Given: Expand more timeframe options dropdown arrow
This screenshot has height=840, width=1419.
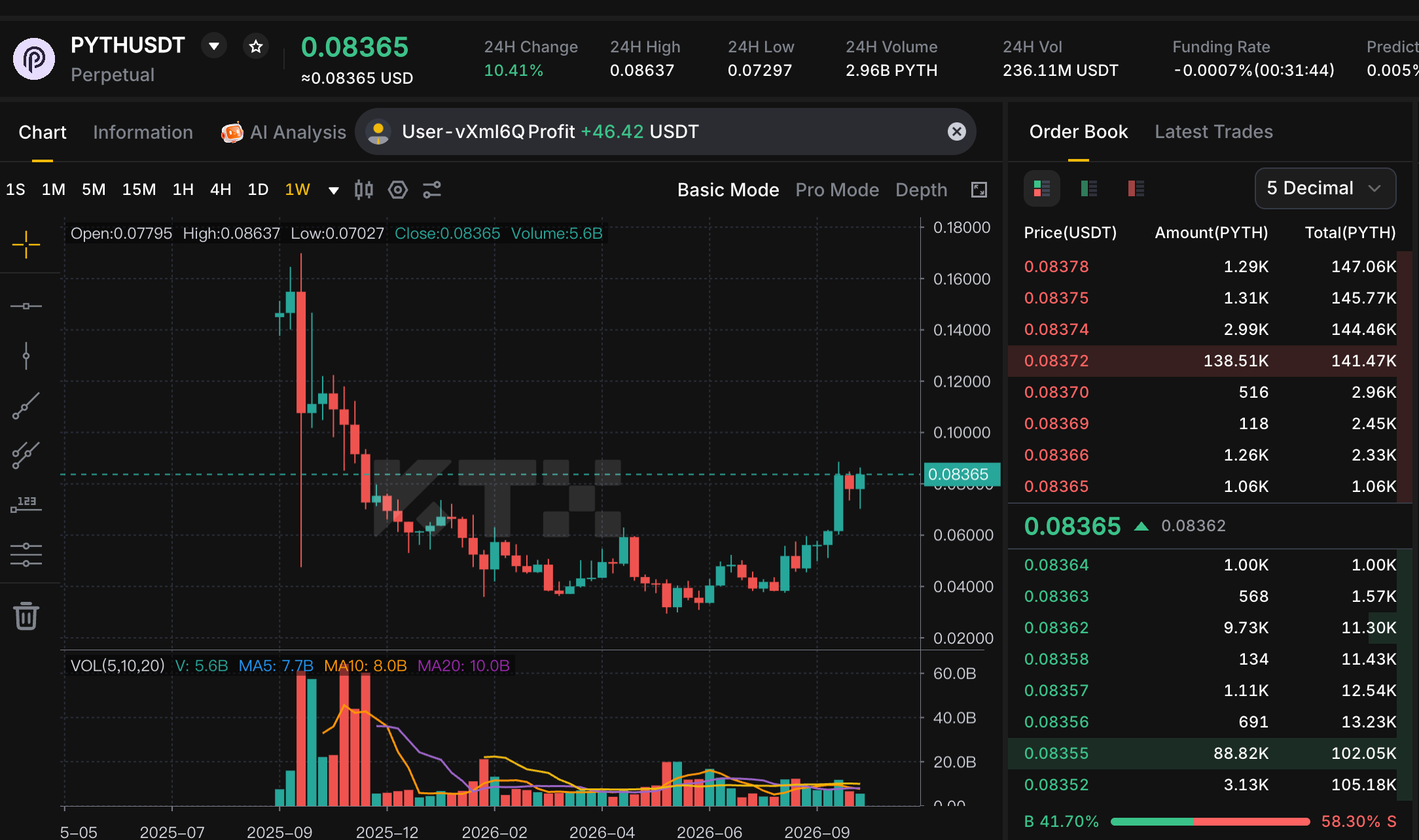Looking at the screenshot, I should tap(334, 190).
